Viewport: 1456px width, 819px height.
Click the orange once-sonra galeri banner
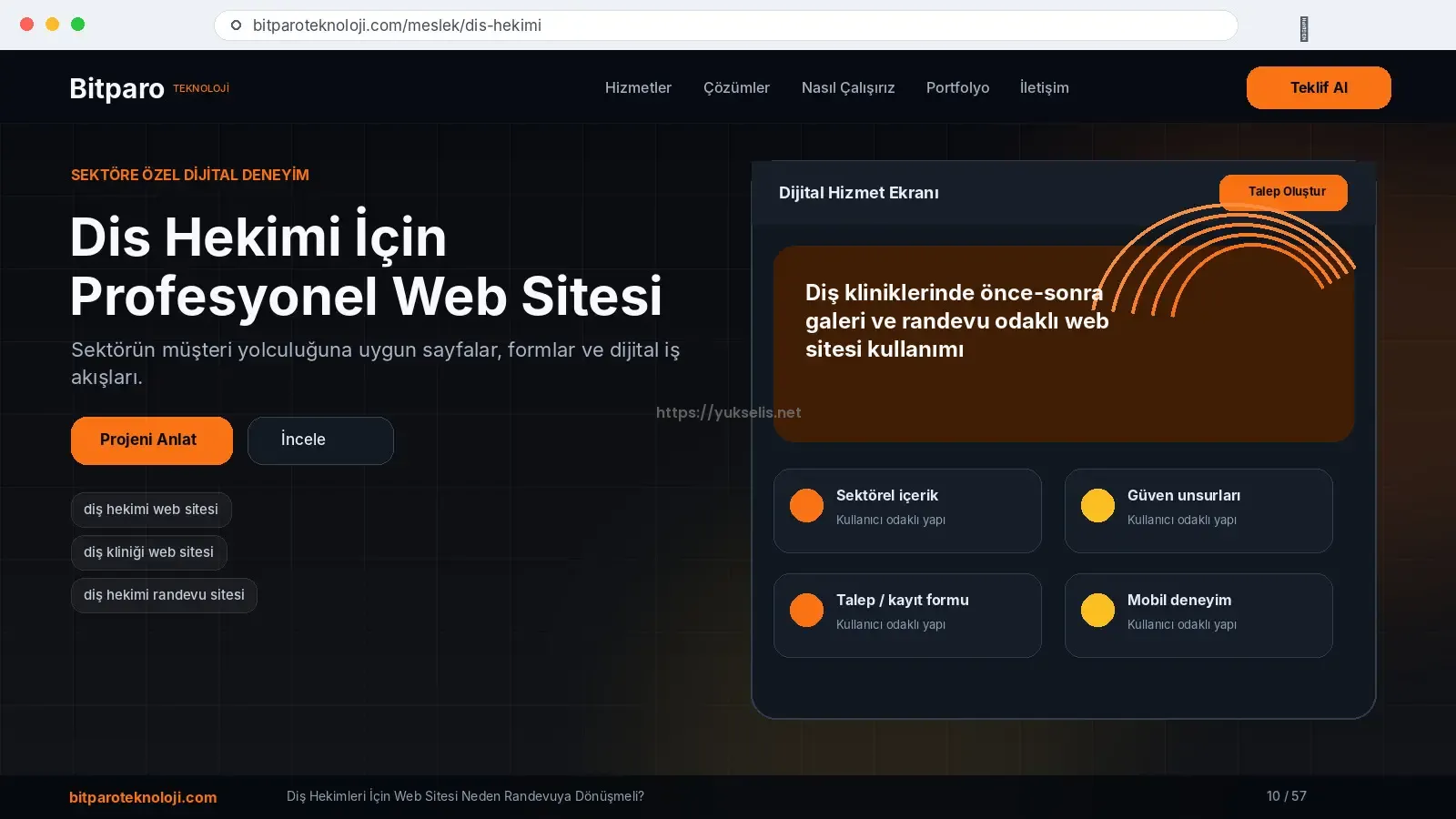point(1064,344)
